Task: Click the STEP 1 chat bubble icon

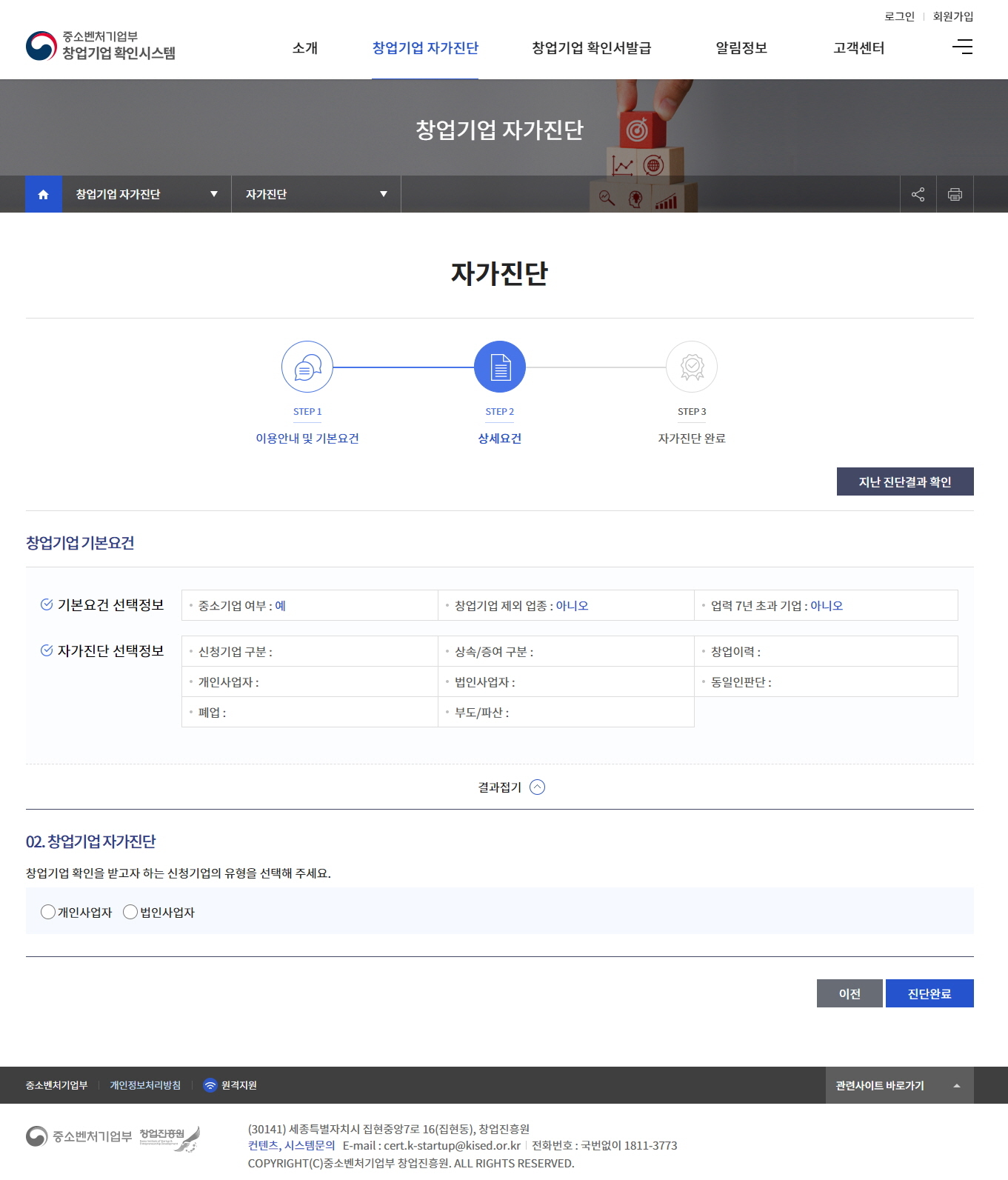Action: (307, 367)
